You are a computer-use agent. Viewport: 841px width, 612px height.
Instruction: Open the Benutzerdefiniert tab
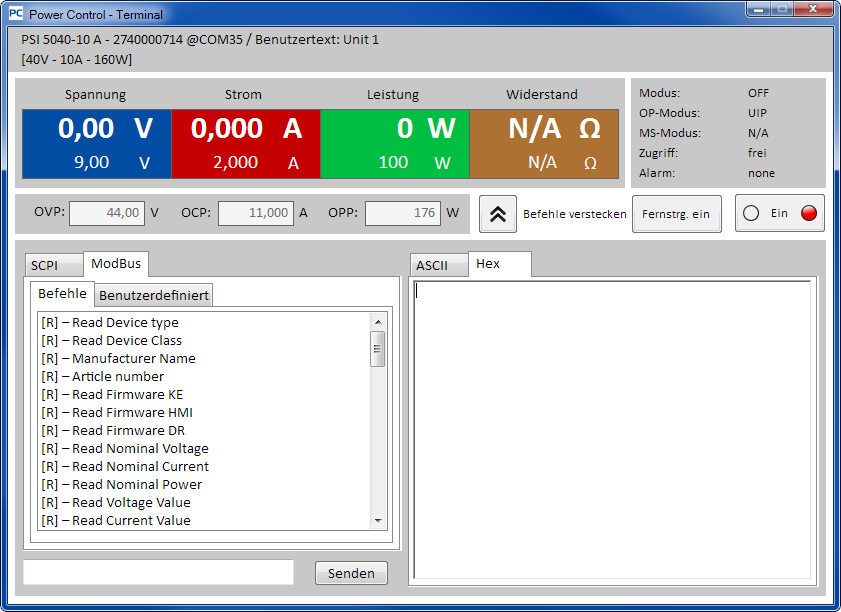coord(153,295)
